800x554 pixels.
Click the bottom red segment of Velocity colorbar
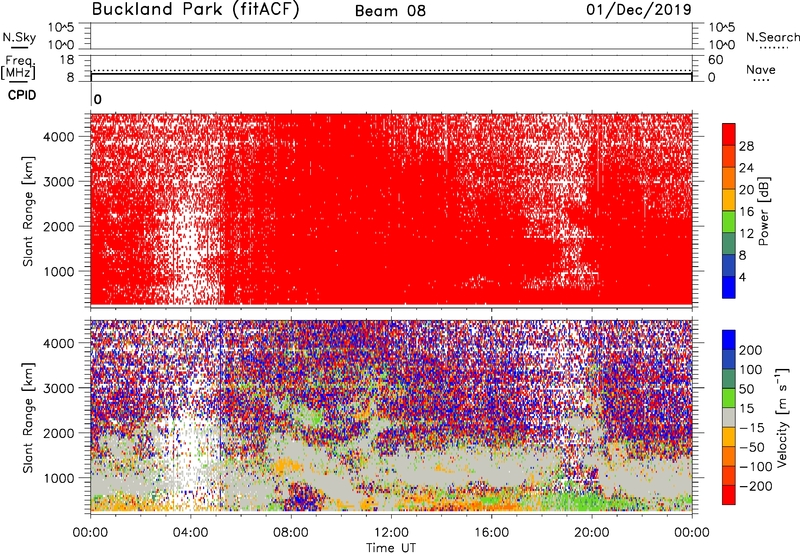[729, 495]
